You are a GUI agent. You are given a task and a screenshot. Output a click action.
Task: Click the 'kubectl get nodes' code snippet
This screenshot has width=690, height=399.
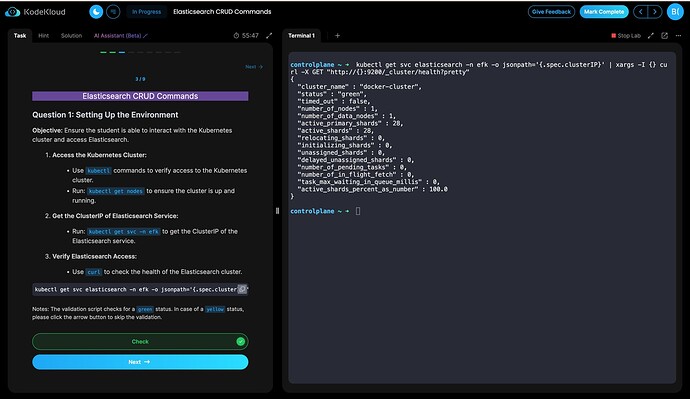coord(116,191)
